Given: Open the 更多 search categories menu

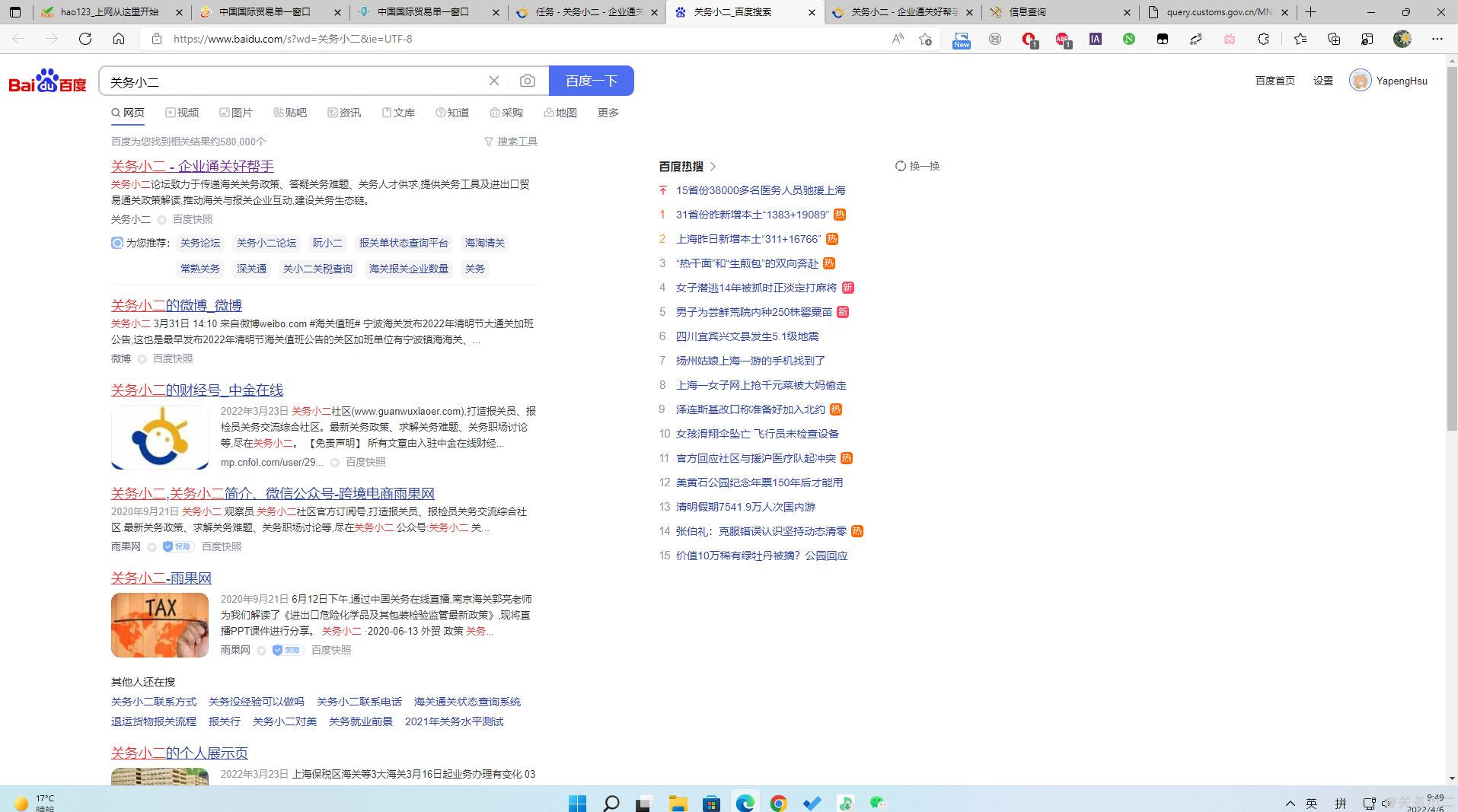Looking at the screenshot, I should point(608,113).
